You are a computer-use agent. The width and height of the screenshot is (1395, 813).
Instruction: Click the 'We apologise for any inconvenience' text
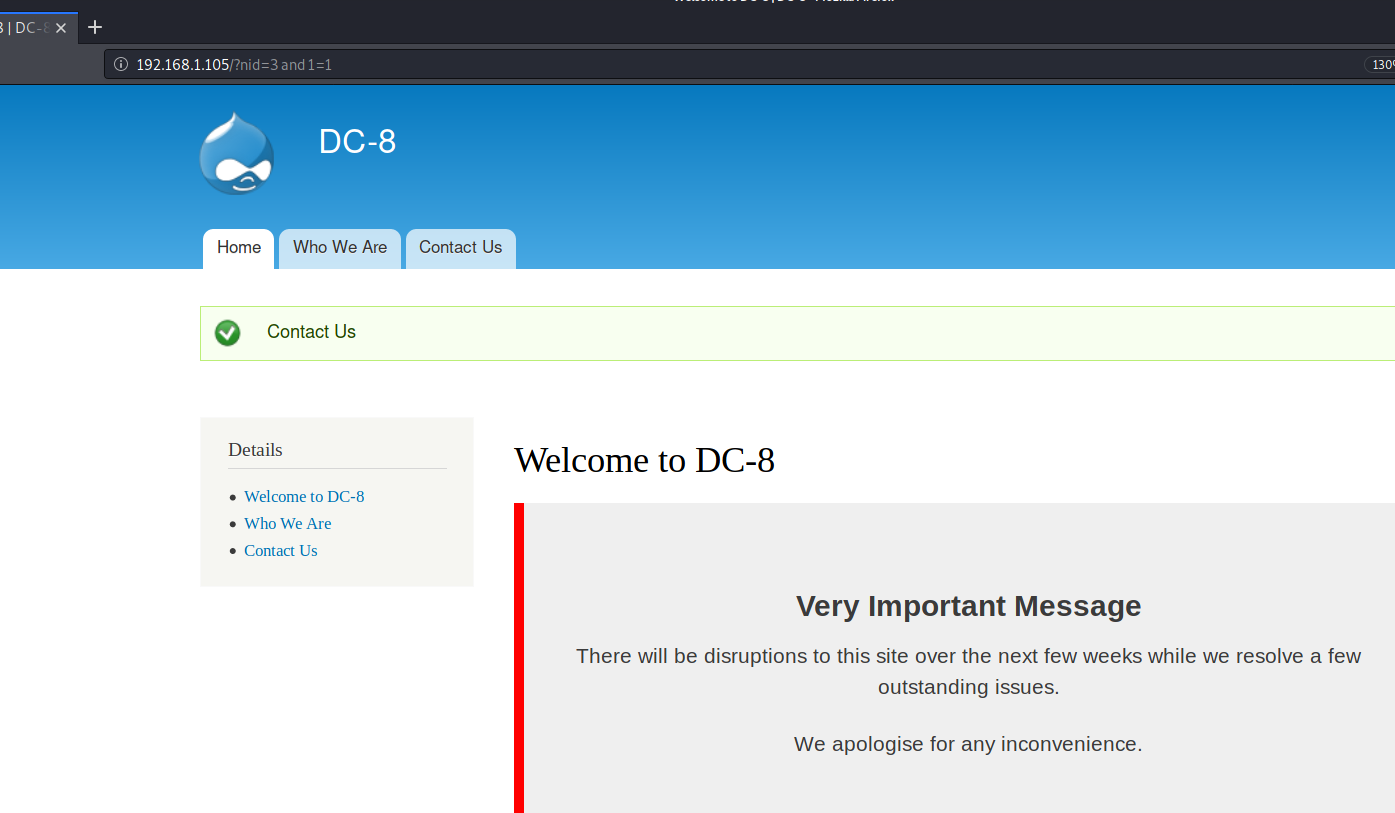click(968, 744)
